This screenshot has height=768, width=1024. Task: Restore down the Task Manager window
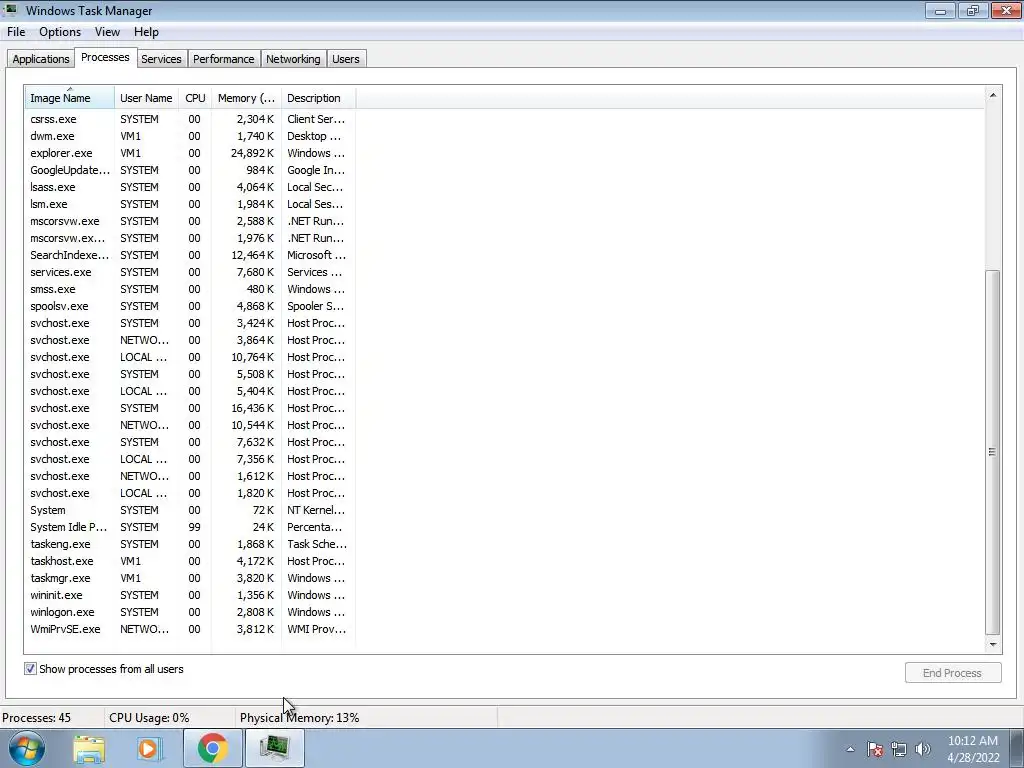(x=973, y=10)
